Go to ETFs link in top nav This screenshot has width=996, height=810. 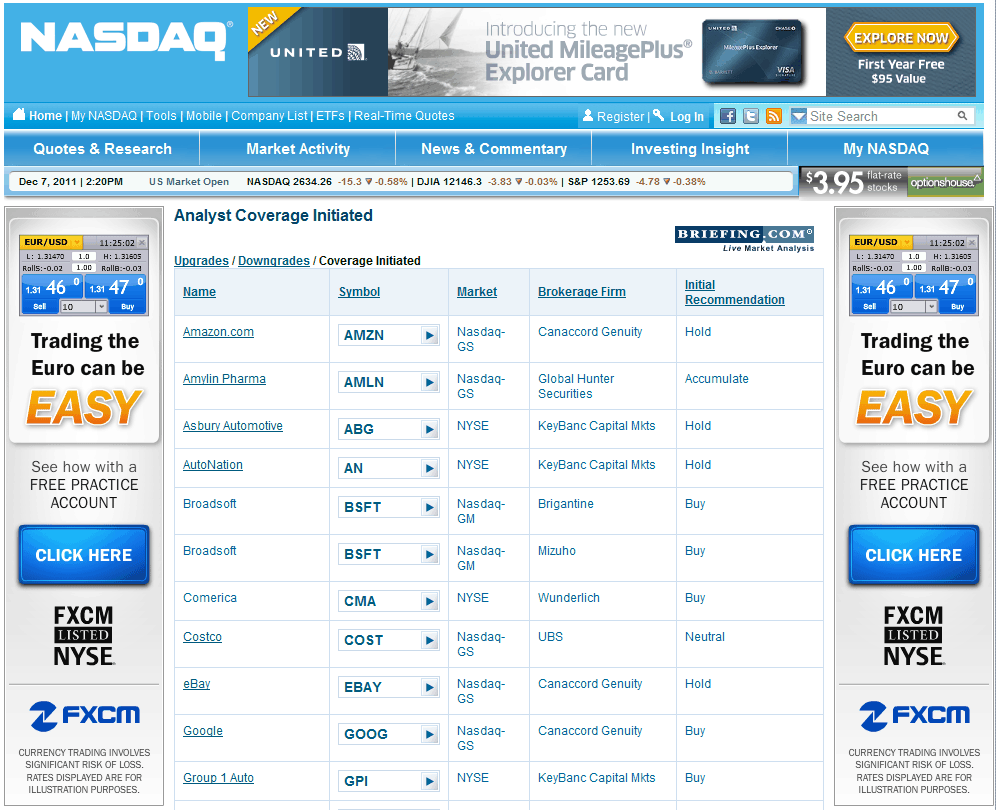[330, 116]
